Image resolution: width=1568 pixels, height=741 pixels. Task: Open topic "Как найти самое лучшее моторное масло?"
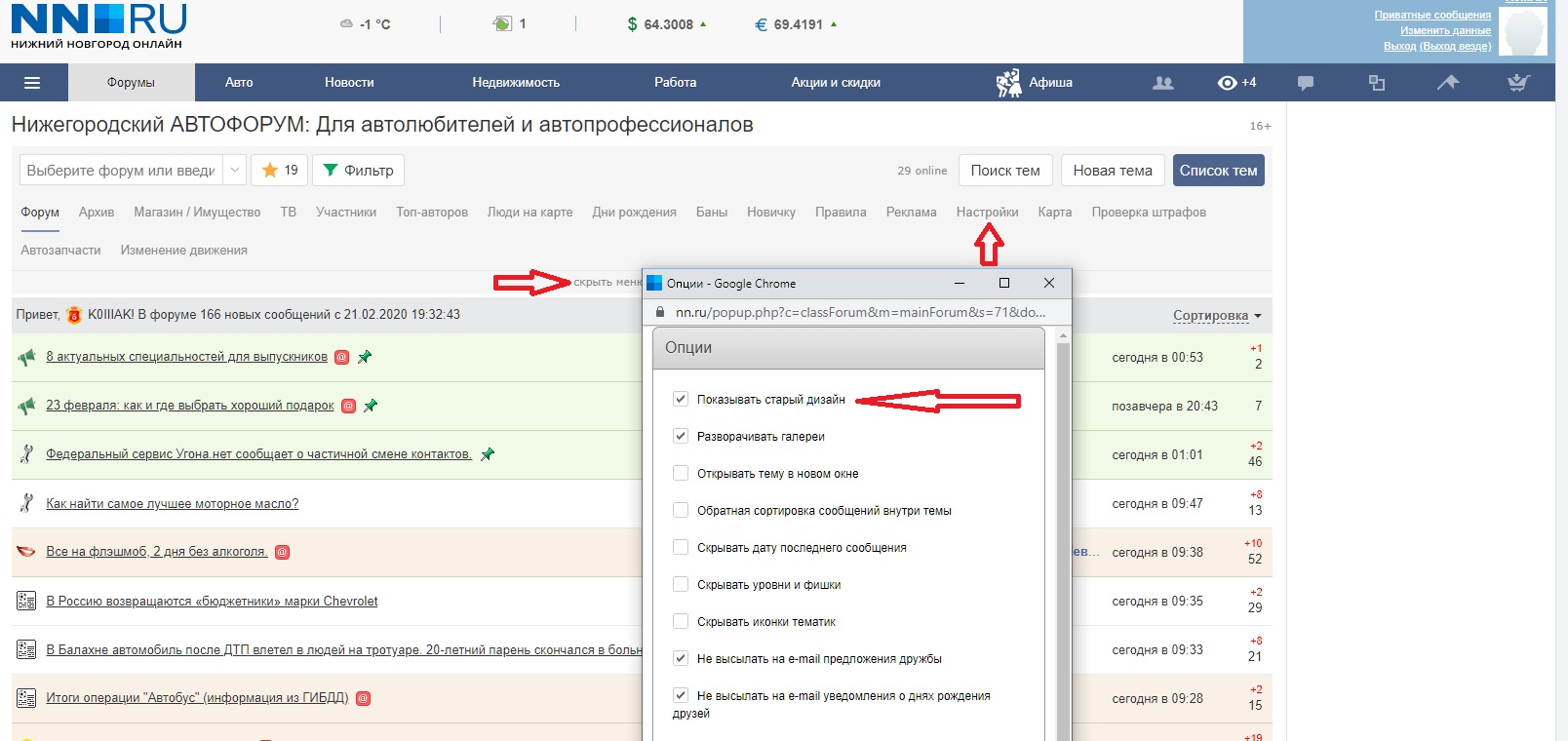click(x=173, y=503)
